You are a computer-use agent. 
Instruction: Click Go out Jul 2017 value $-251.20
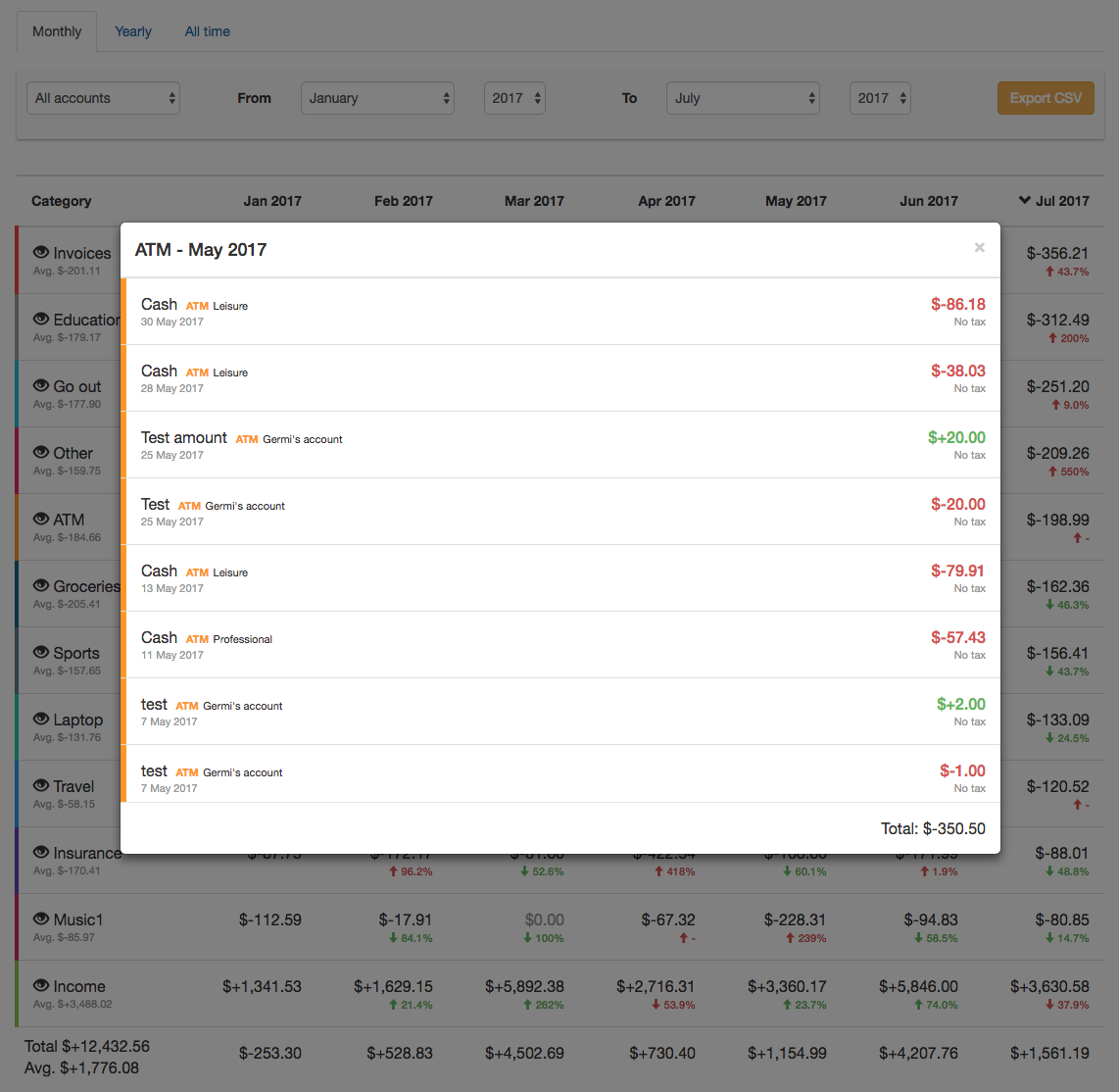[1057, 387]
